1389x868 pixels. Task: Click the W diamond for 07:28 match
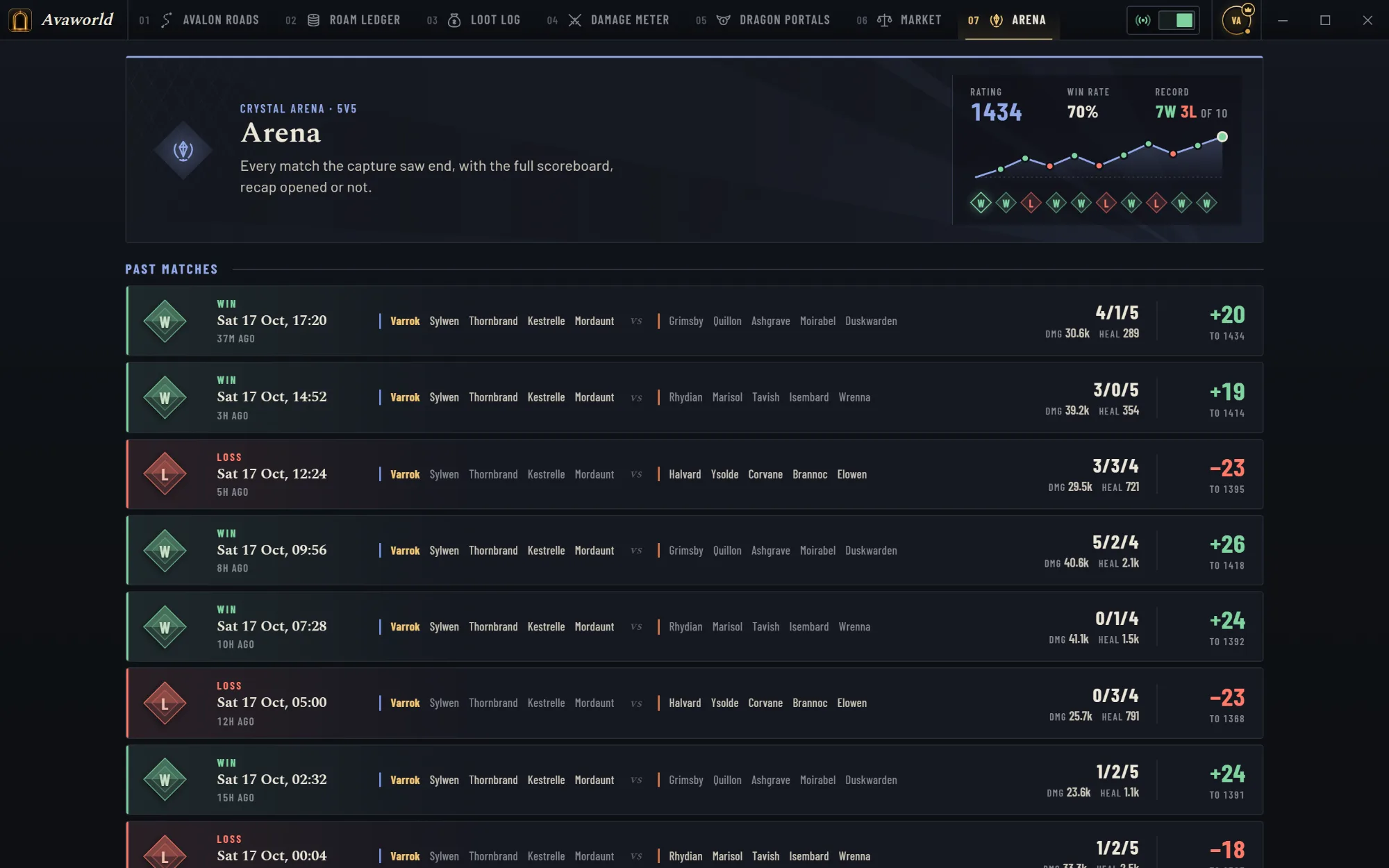(x=165, y=627)
